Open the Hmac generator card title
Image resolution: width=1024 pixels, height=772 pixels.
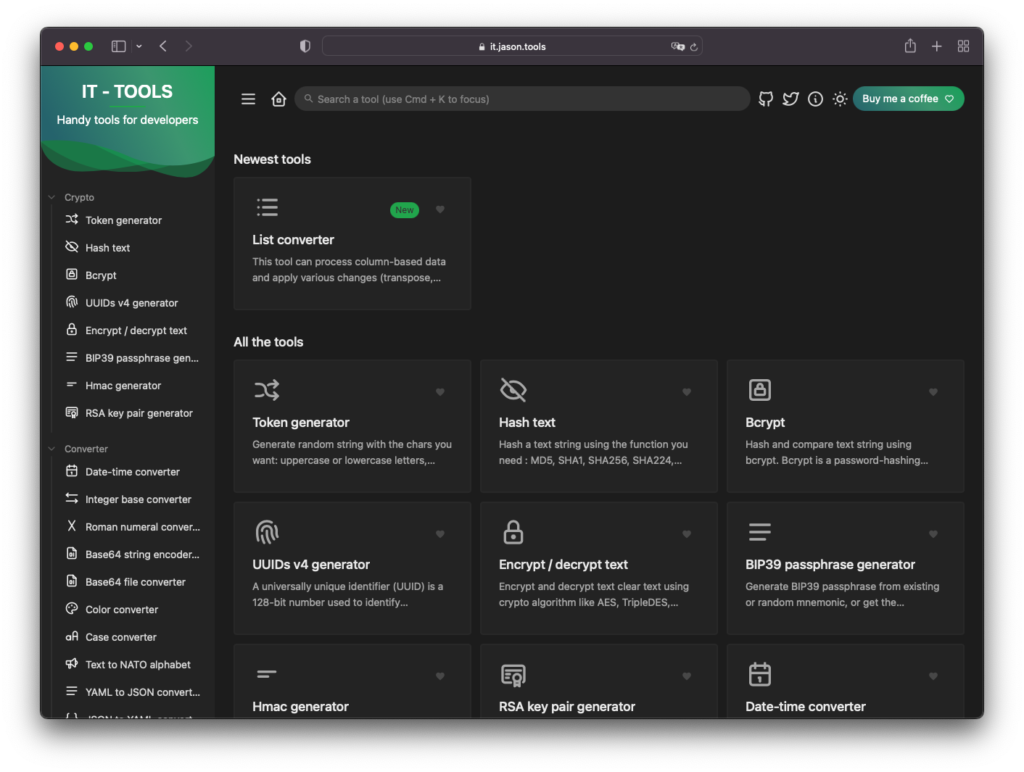tap(300, 707)
